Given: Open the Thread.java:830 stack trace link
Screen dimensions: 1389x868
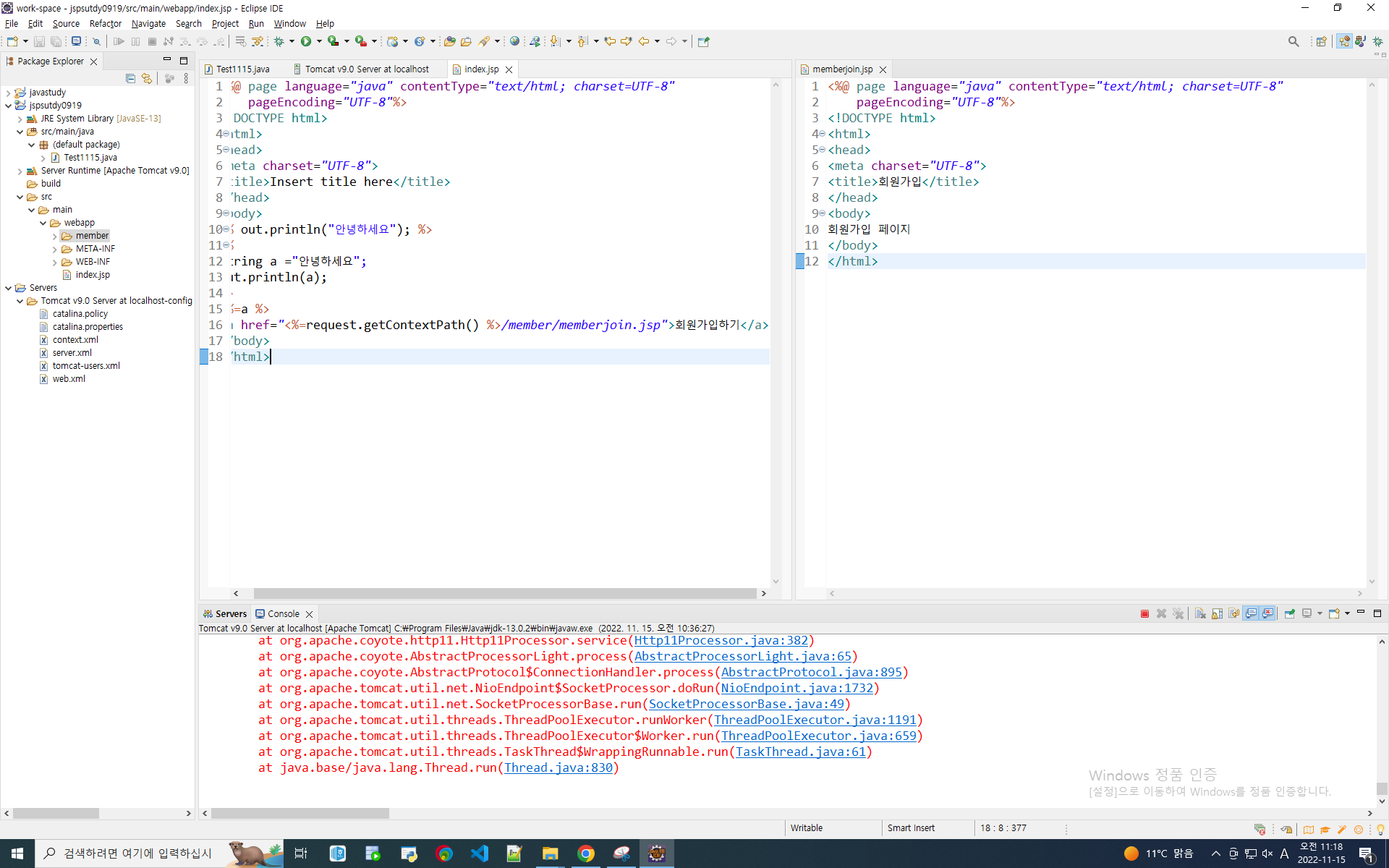Looking at the screenshot, I should click(558, 767).
